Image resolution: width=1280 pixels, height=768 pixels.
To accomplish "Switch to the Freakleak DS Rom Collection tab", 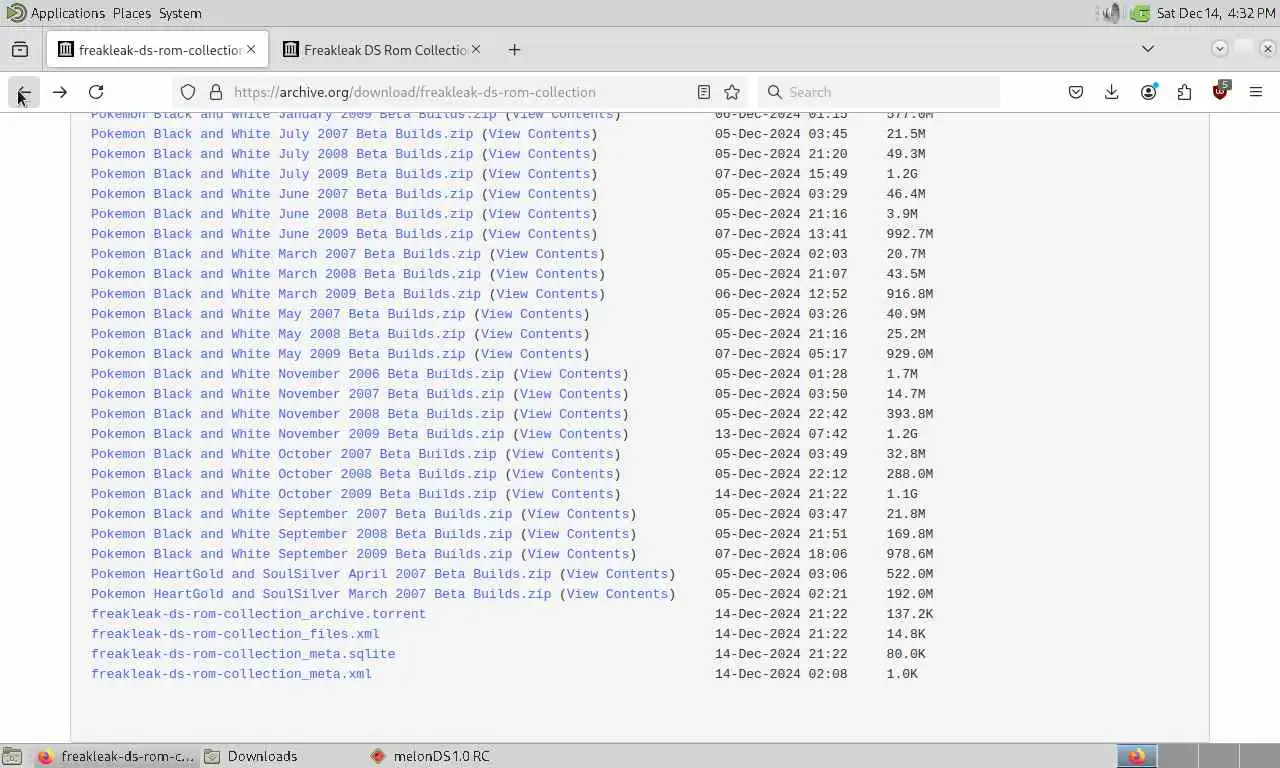I will pos(383,49).
